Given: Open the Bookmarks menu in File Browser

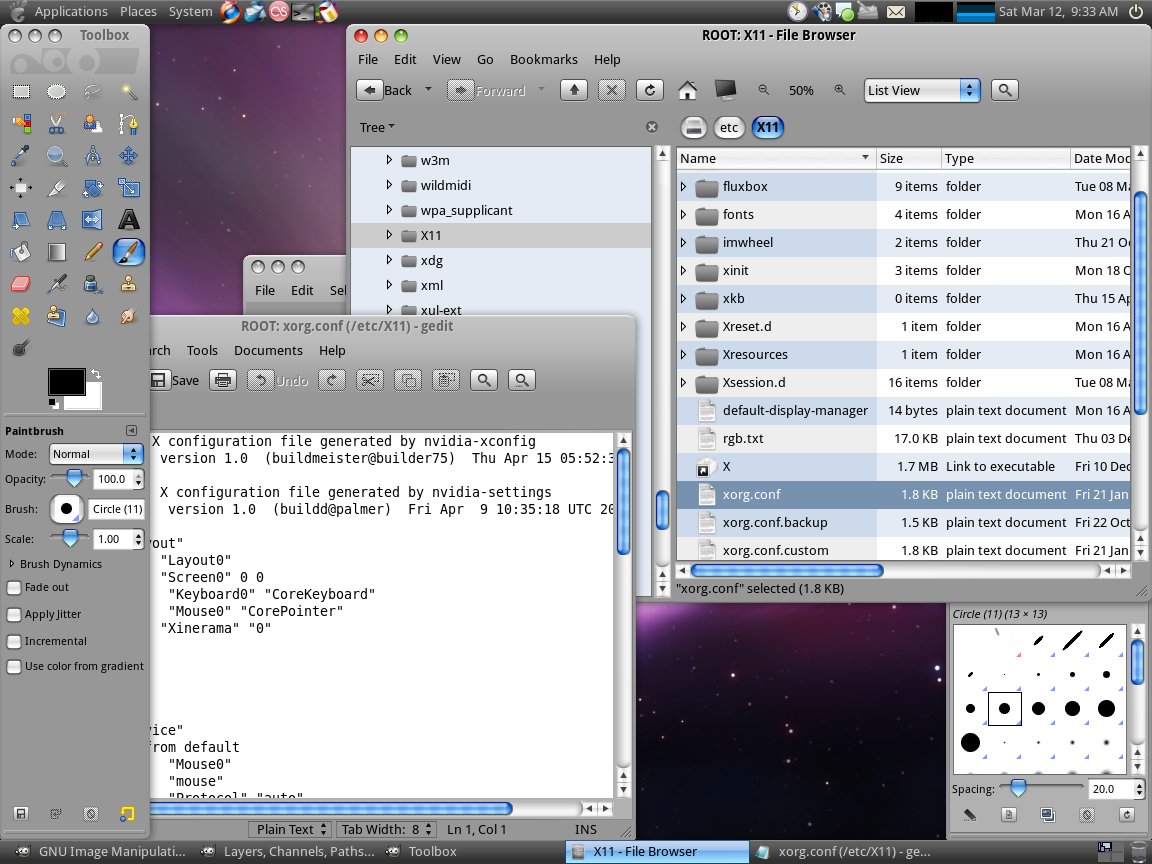Looking at the screenshot, I should point(544,60).
